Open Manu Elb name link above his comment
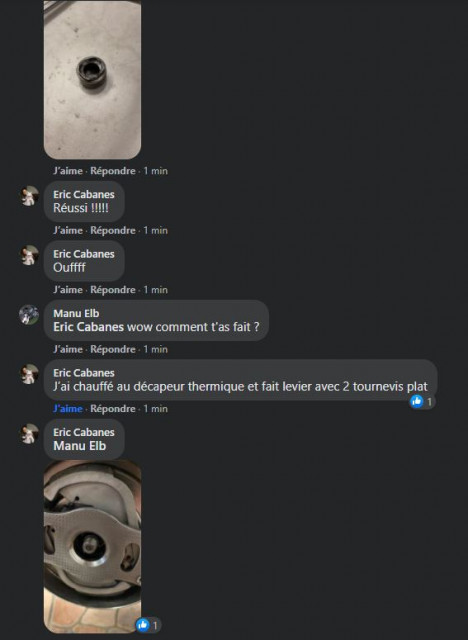The image size is (468, 640). (x=76, y=313)
